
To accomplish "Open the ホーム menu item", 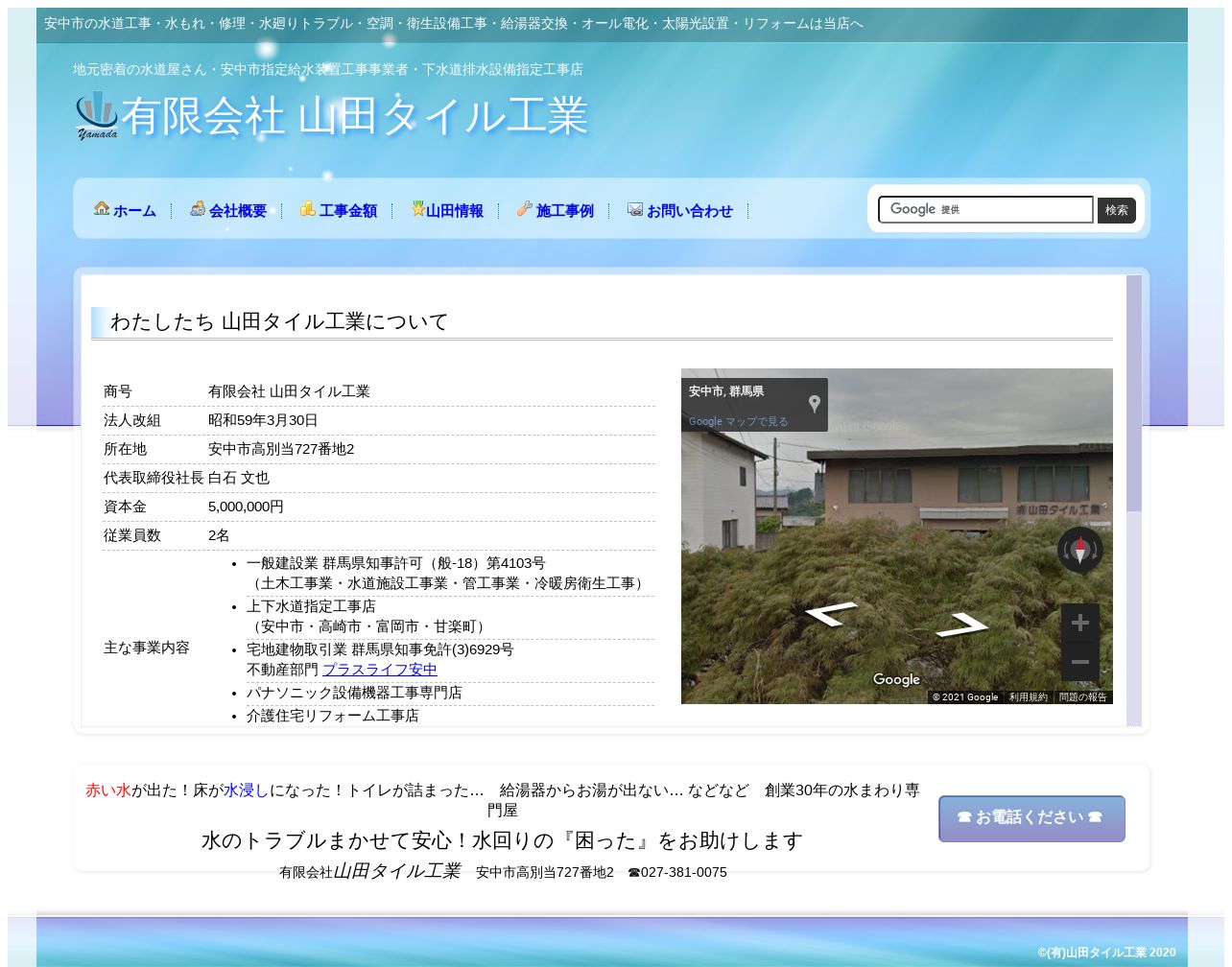I will 134,211.
